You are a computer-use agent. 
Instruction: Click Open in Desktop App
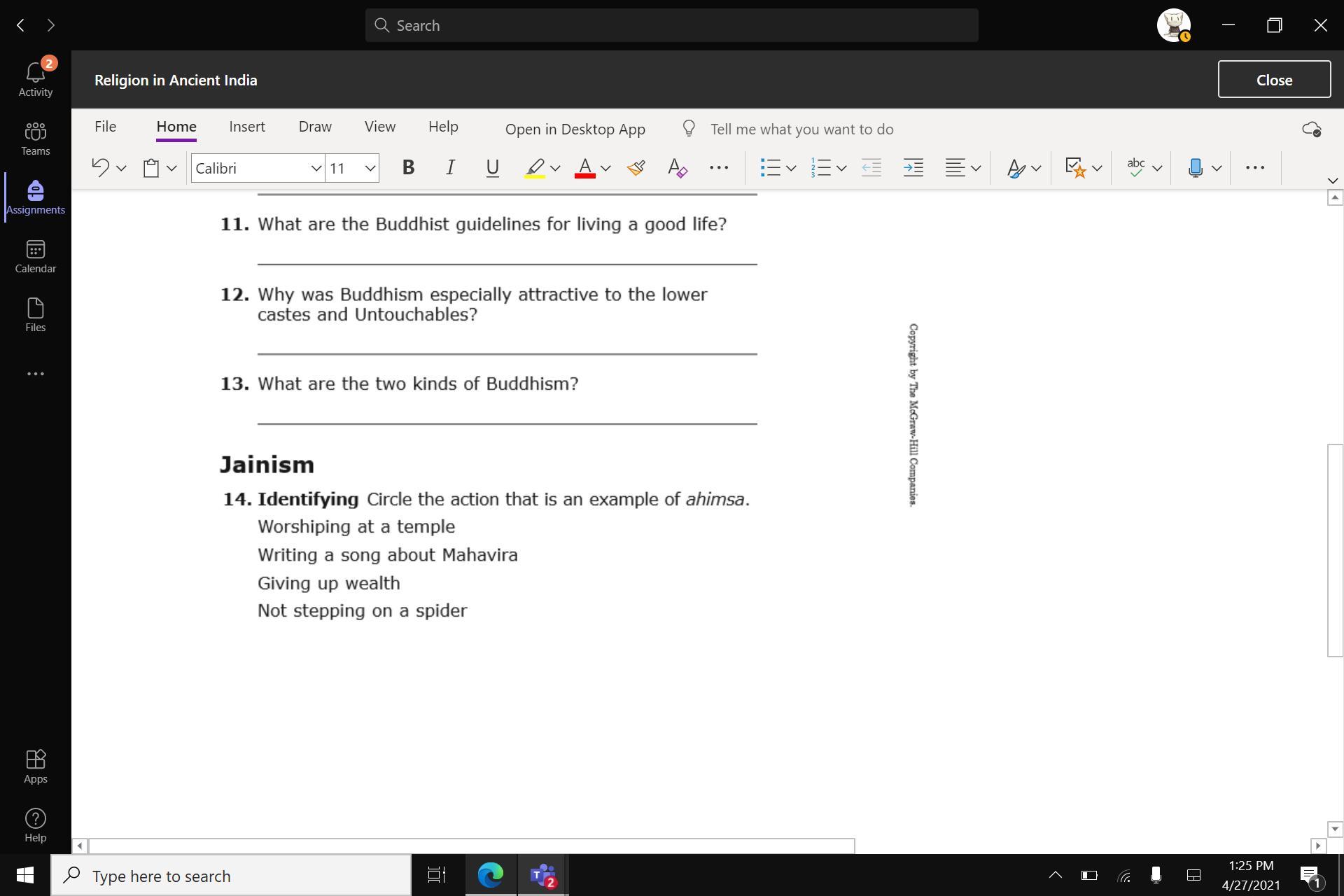(575, 129)
